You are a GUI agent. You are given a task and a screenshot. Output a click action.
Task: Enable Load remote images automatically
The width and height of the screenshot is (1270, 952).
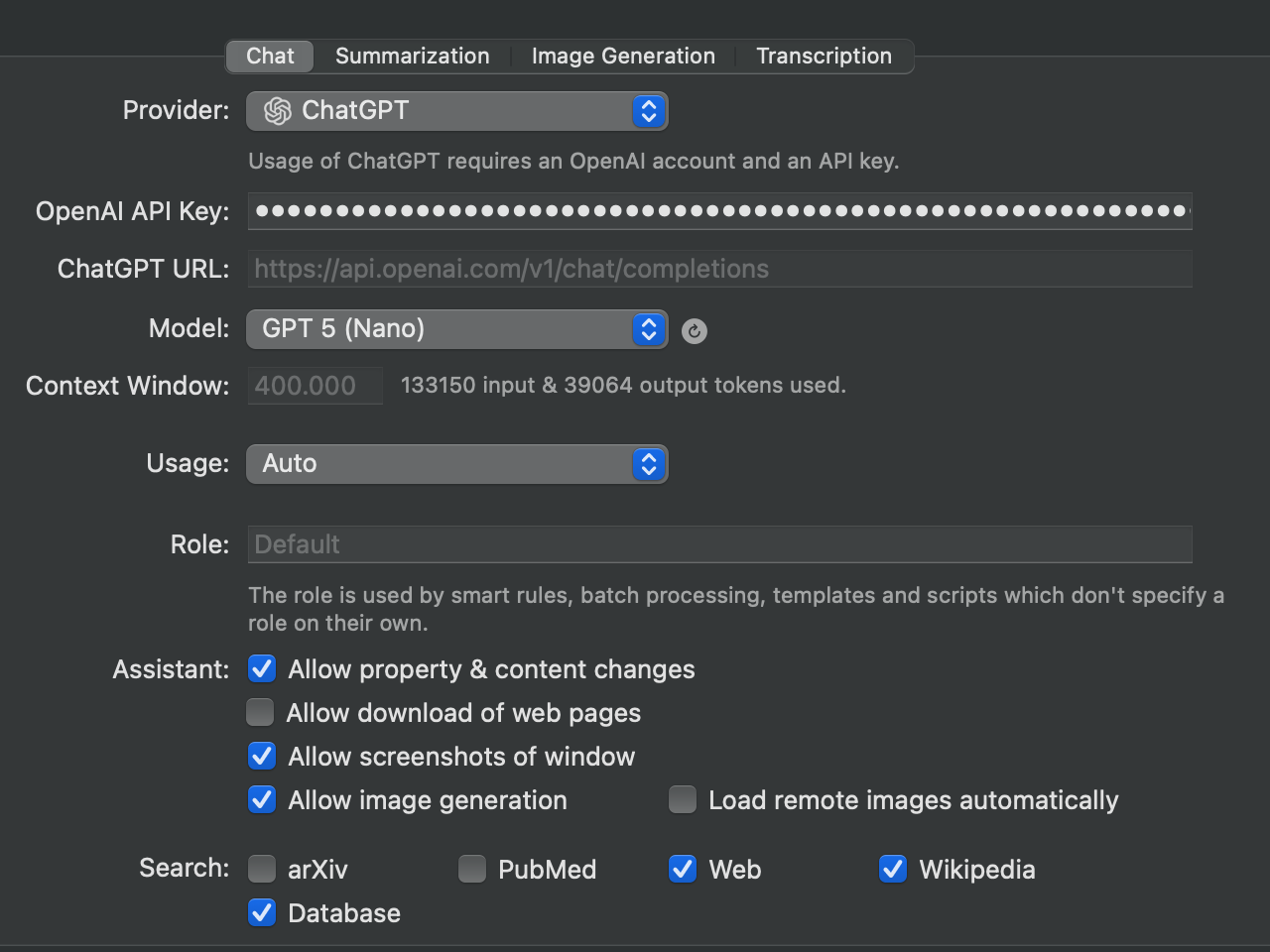click(x=683, y=800)
